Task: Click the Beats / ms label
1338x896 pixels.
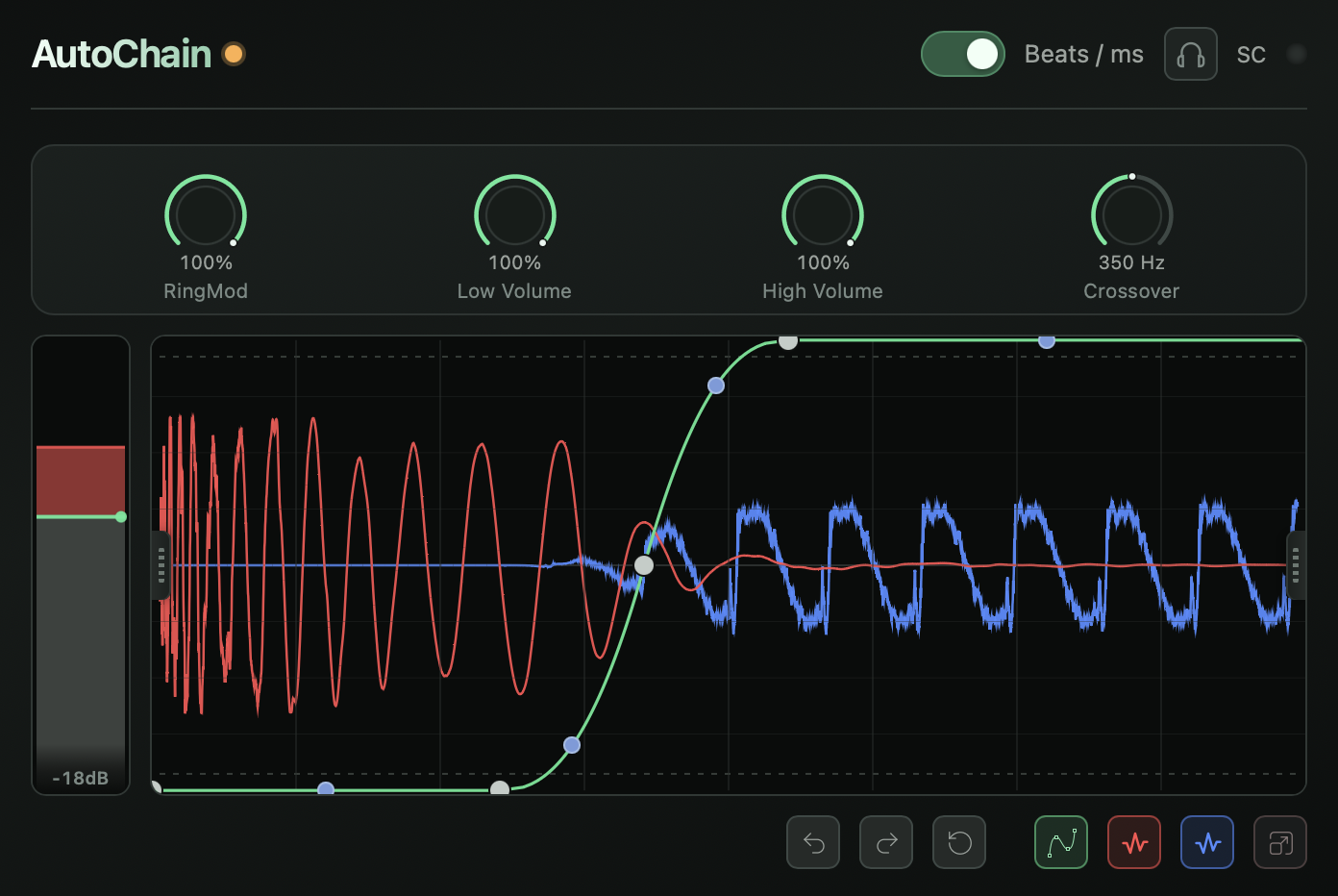Action: [1084, 54]
